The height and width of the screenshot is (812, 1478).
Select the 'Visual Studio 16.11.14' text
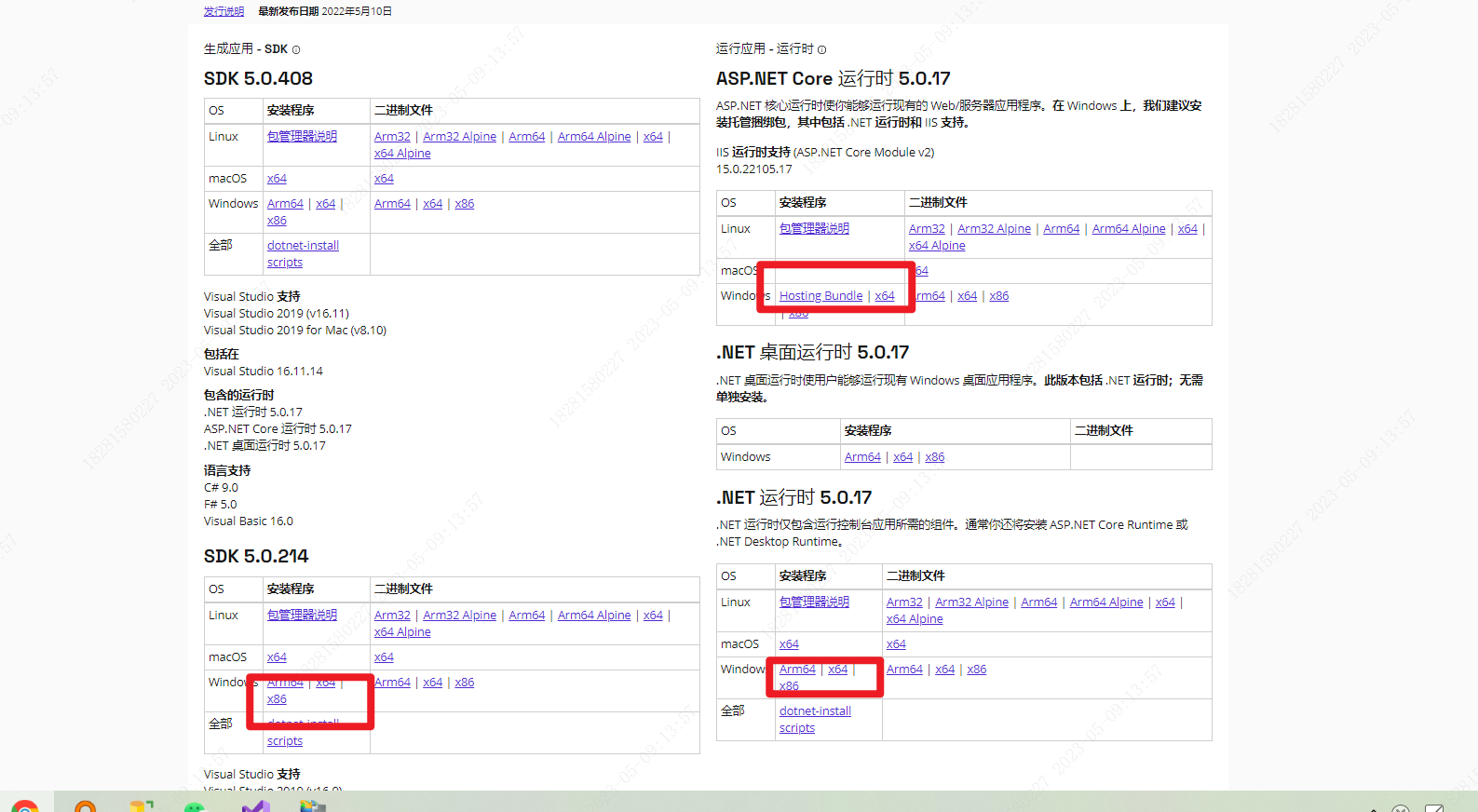[264, 371]
